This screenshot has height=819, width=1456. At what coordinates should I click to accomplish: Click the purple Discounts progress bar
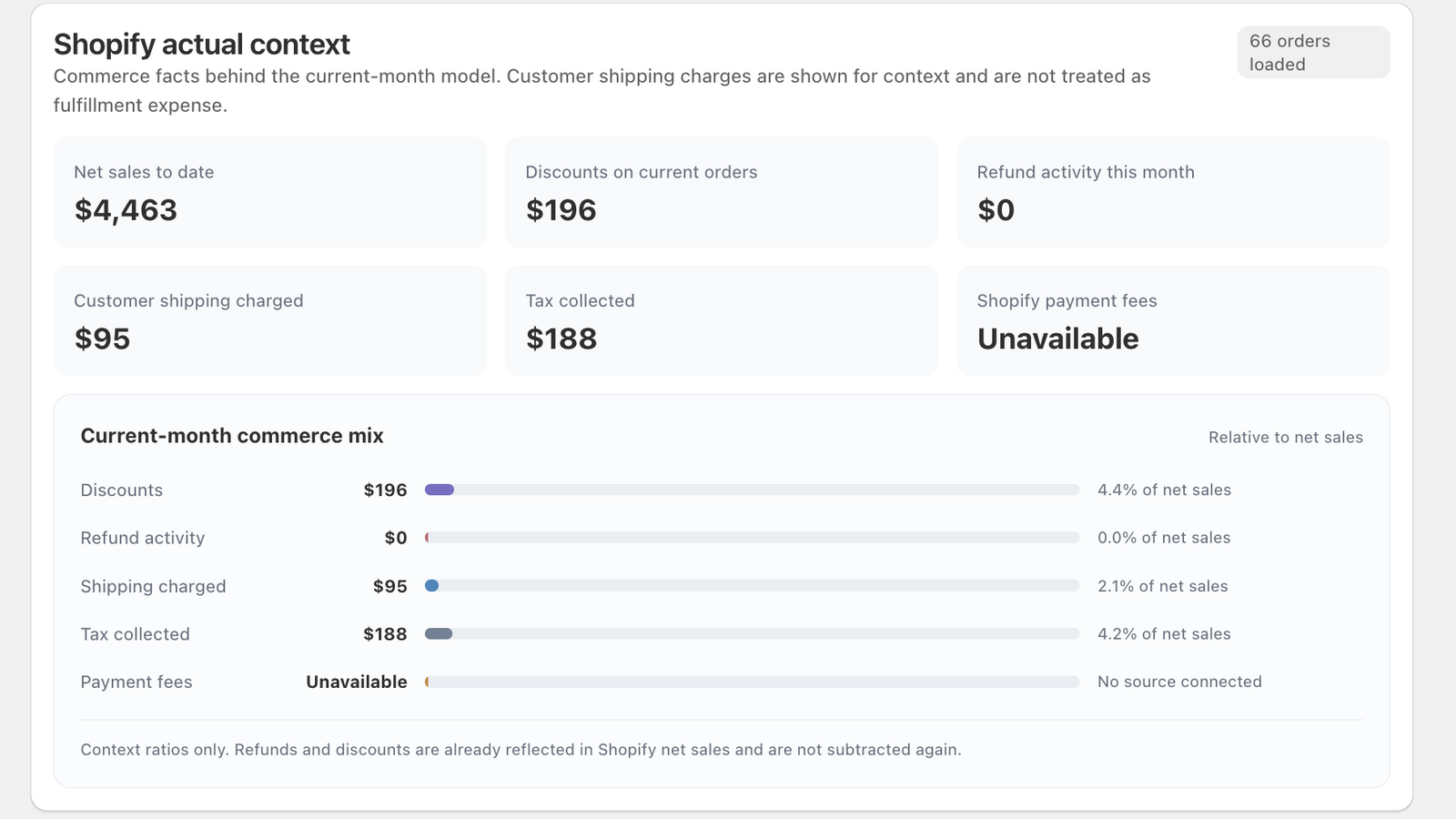coord(752,490)
